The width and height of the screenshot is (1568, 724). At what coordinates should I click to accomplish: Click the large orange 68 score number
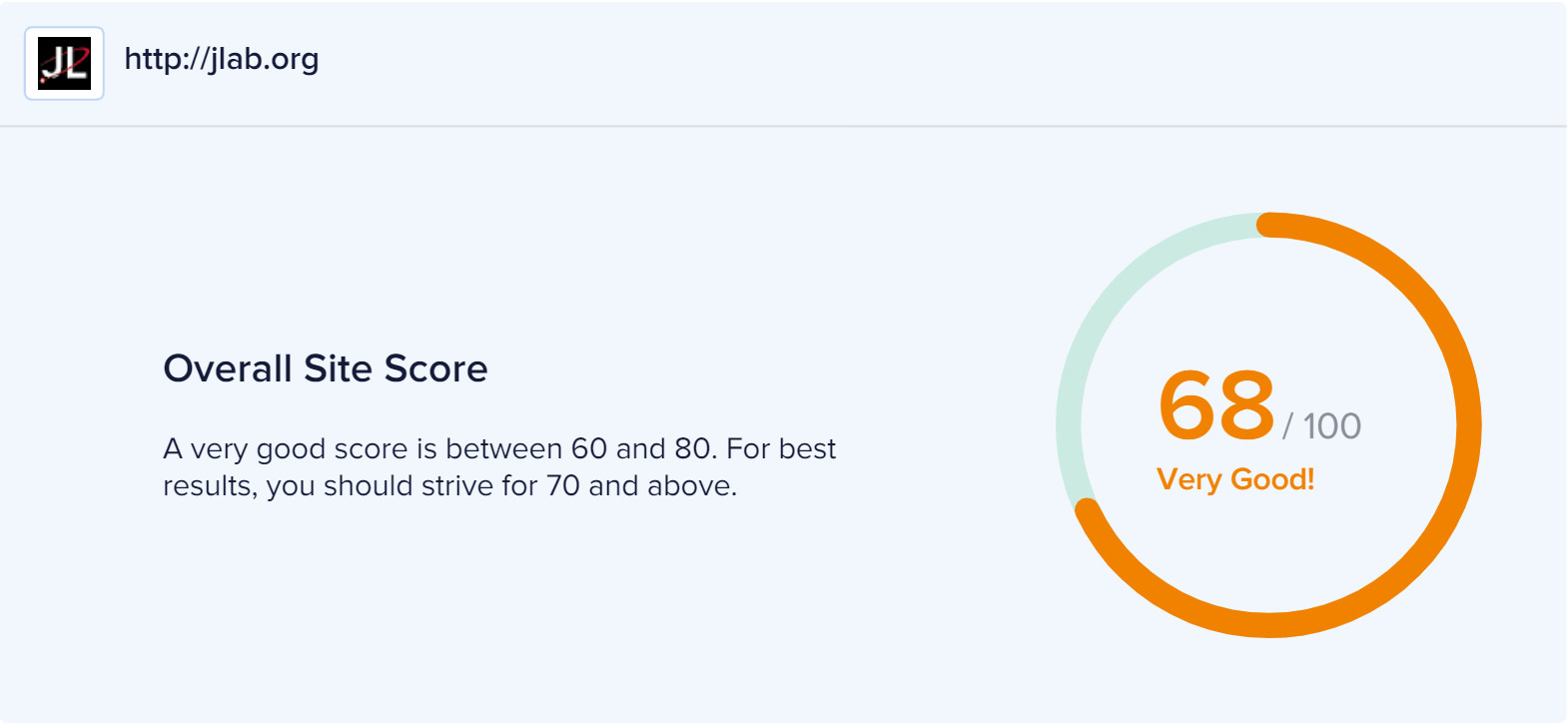click(x=1216, y=404)
